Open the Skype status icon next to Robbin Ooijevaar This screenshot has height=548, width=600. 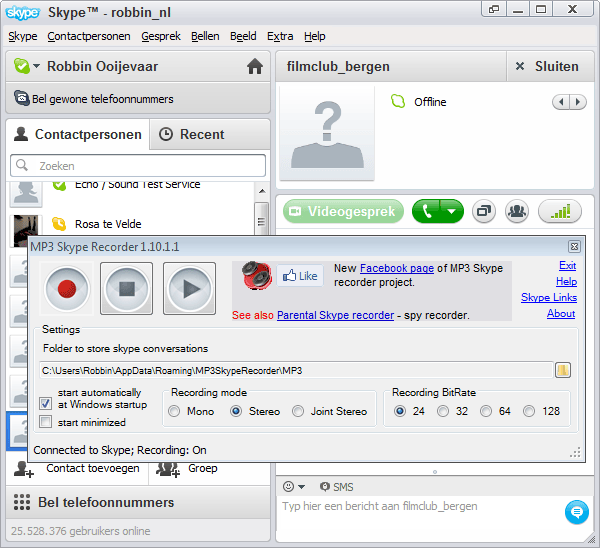click(22, 66)
